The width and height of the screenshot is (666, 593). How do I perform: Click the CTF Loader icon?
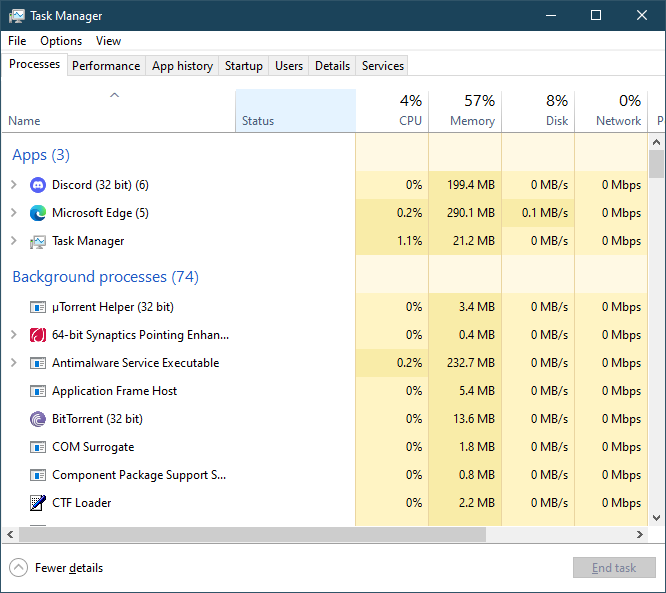point(38,503)
